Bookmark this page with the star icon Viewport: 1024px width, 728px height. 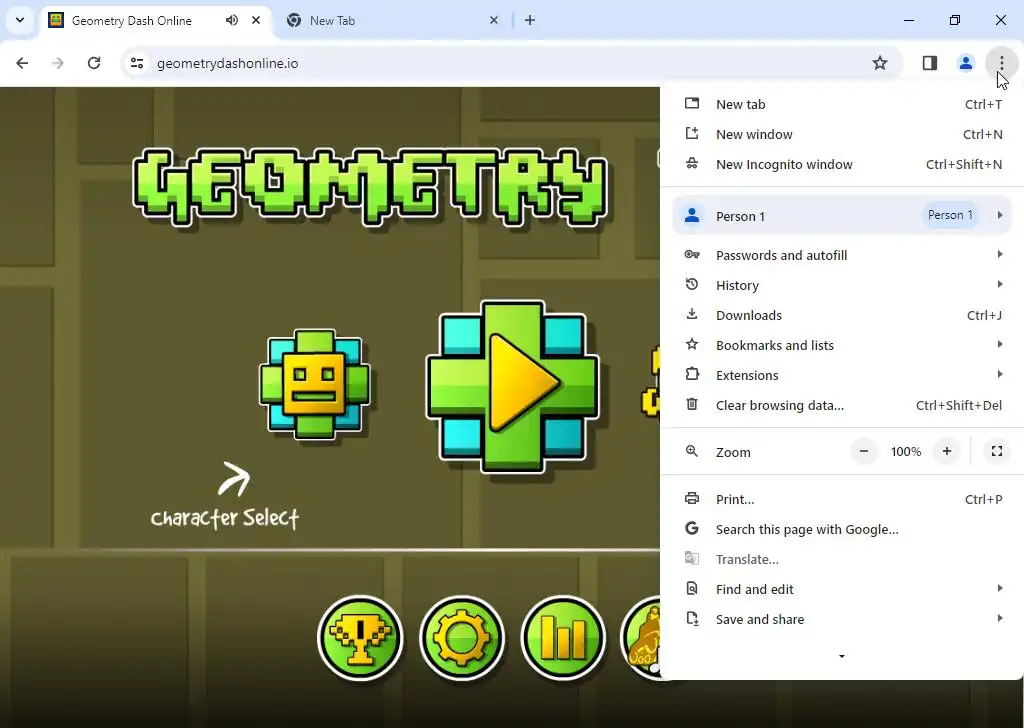pyautogui.click(x=880, y=63)
